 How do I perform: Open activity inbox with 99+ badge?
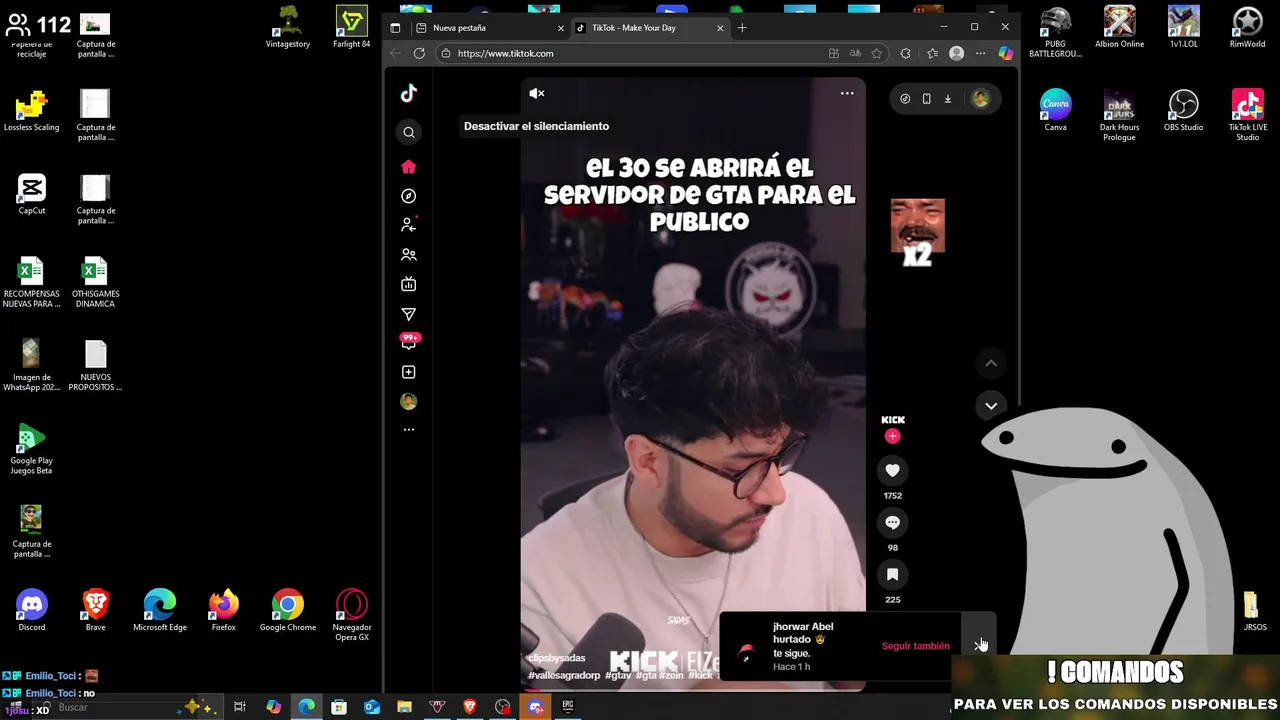pos(409,342)
